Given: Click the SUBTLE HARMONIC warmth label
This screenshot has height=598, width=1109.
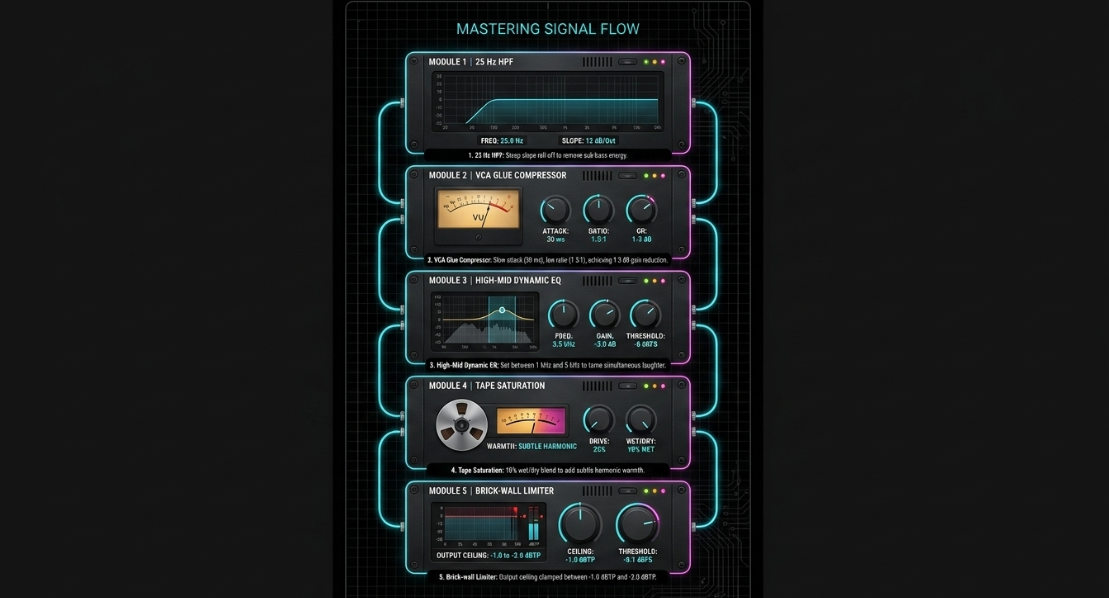Looking at the screenshot, I should coord(547,447).
